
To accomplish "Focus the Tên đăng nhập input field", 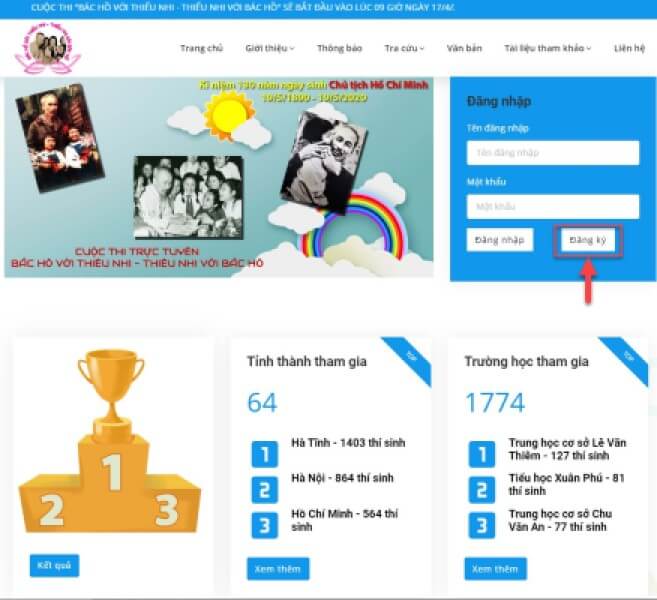I will click(553, 153).
